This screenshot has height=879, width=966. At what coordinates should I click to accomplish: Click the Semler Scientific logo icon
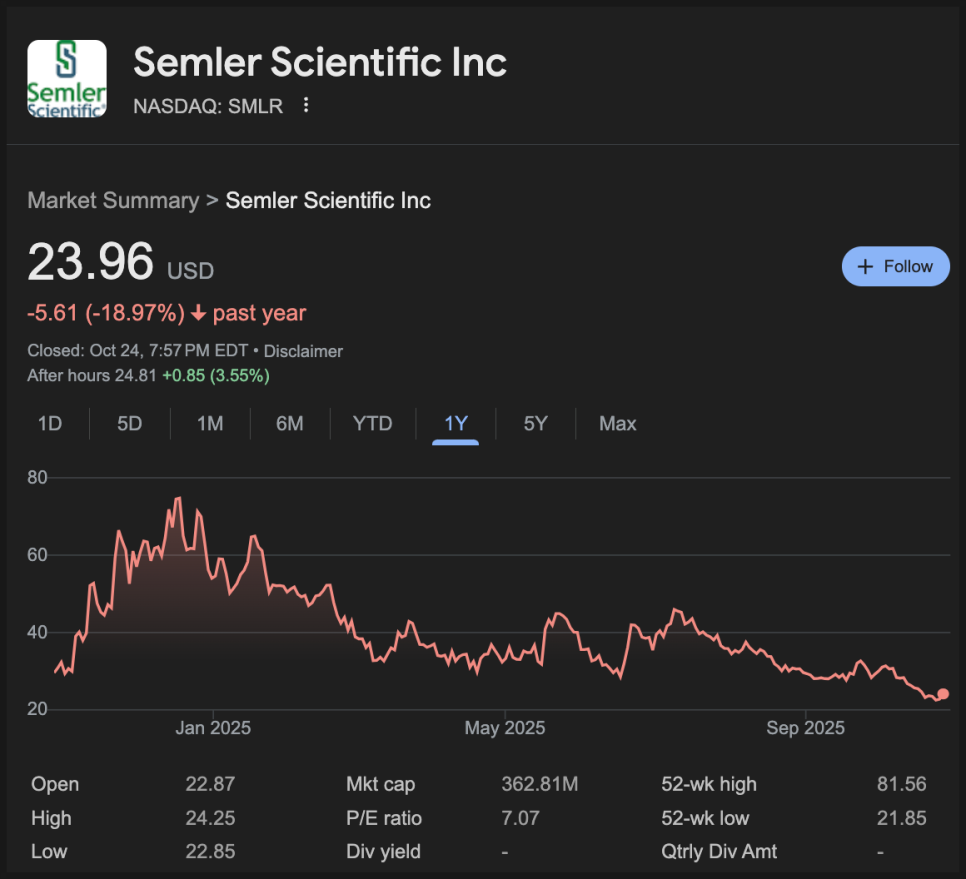67,79
